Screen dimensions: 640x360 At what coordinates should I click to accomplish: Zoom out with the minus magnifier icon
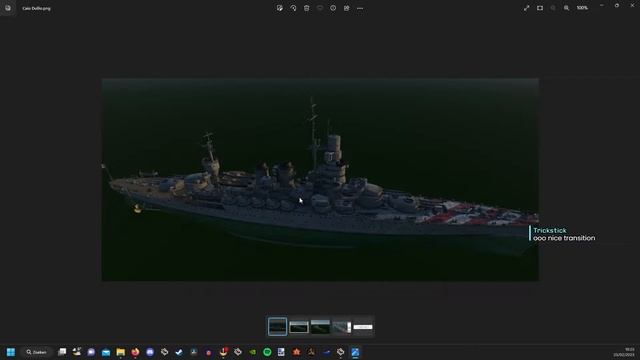click(553, 8)
